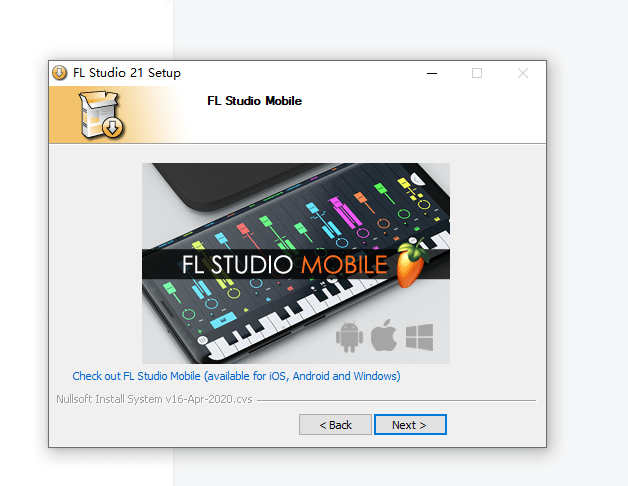Screen dimensions: 628x486
Task: Click the orange MOBILE word in banner
Action: [x=344, y=264]
